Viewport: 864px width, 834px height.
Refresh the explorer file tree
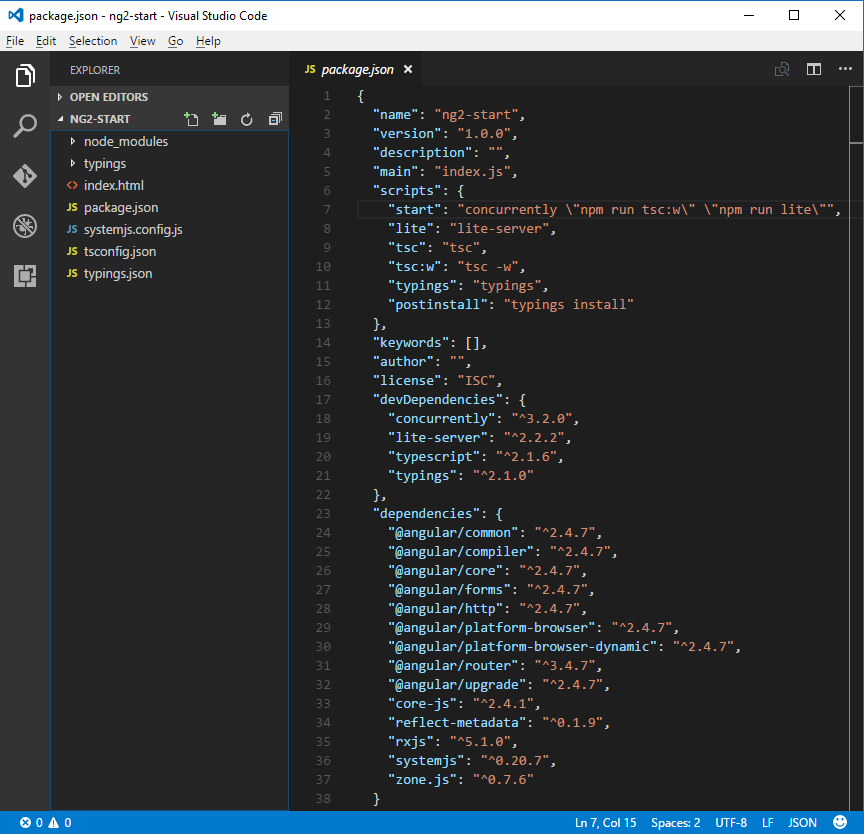[x=246, y=119]
